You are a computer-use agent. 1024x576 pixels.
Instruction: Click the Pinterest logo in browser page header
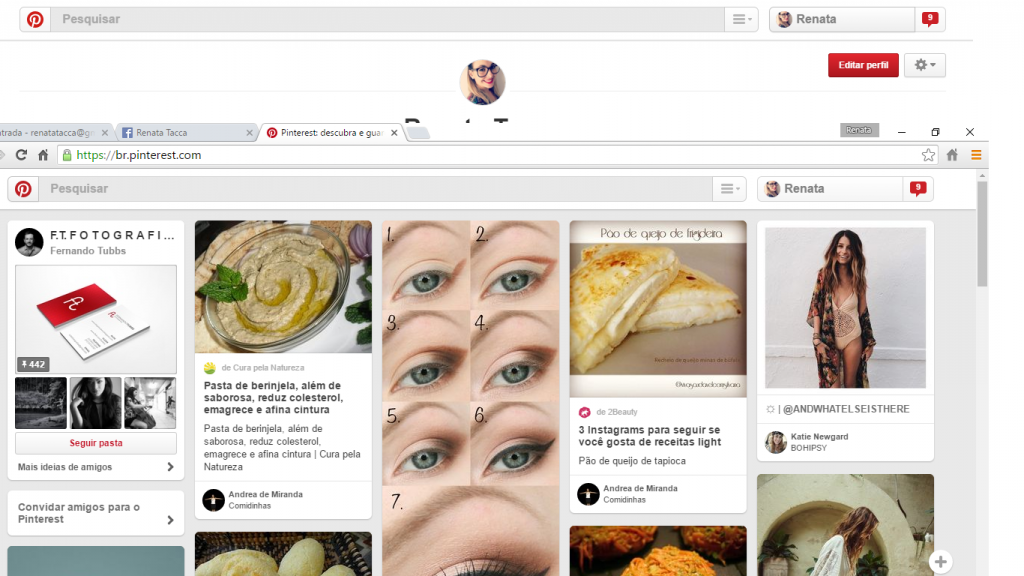pyautogui.click(x=24, y=189)
